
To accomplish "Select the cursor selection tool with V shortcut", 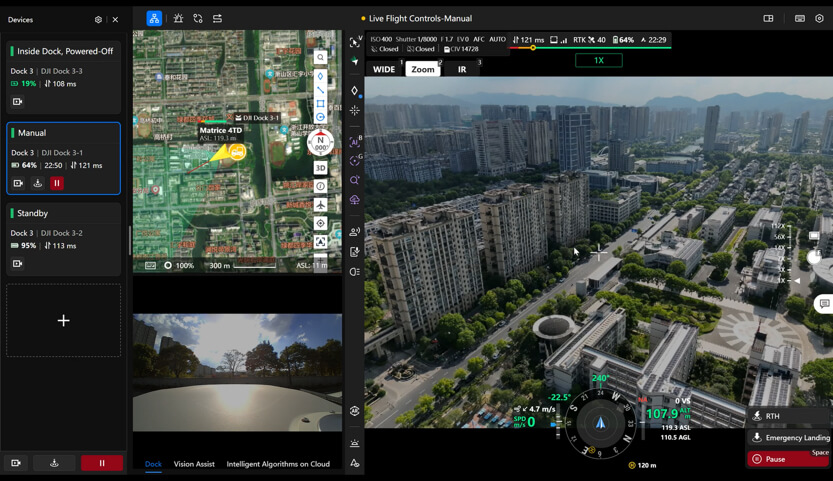I will (355, 42).
